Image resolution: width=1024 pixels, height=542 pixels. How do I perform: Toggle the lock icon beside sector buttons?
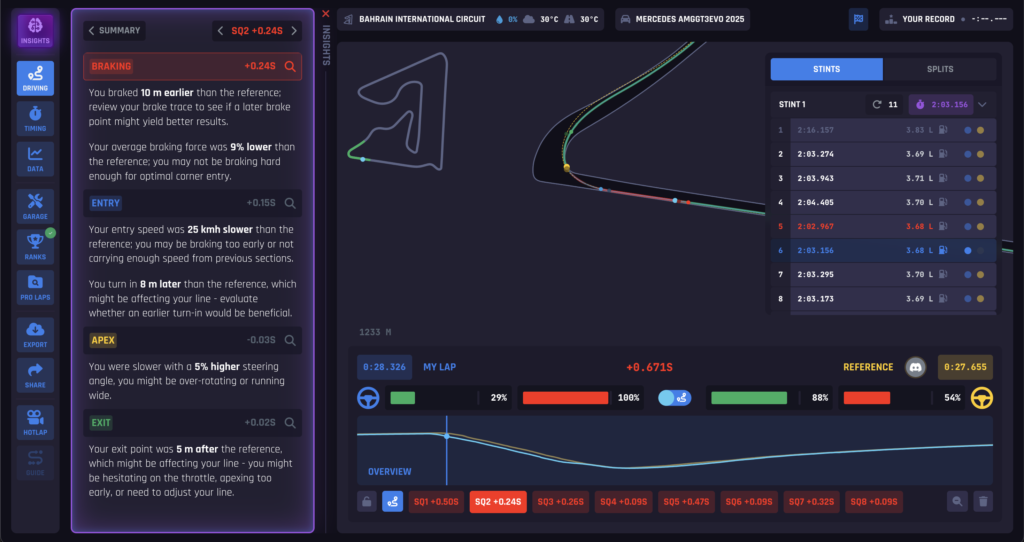(x=367, y=502)
